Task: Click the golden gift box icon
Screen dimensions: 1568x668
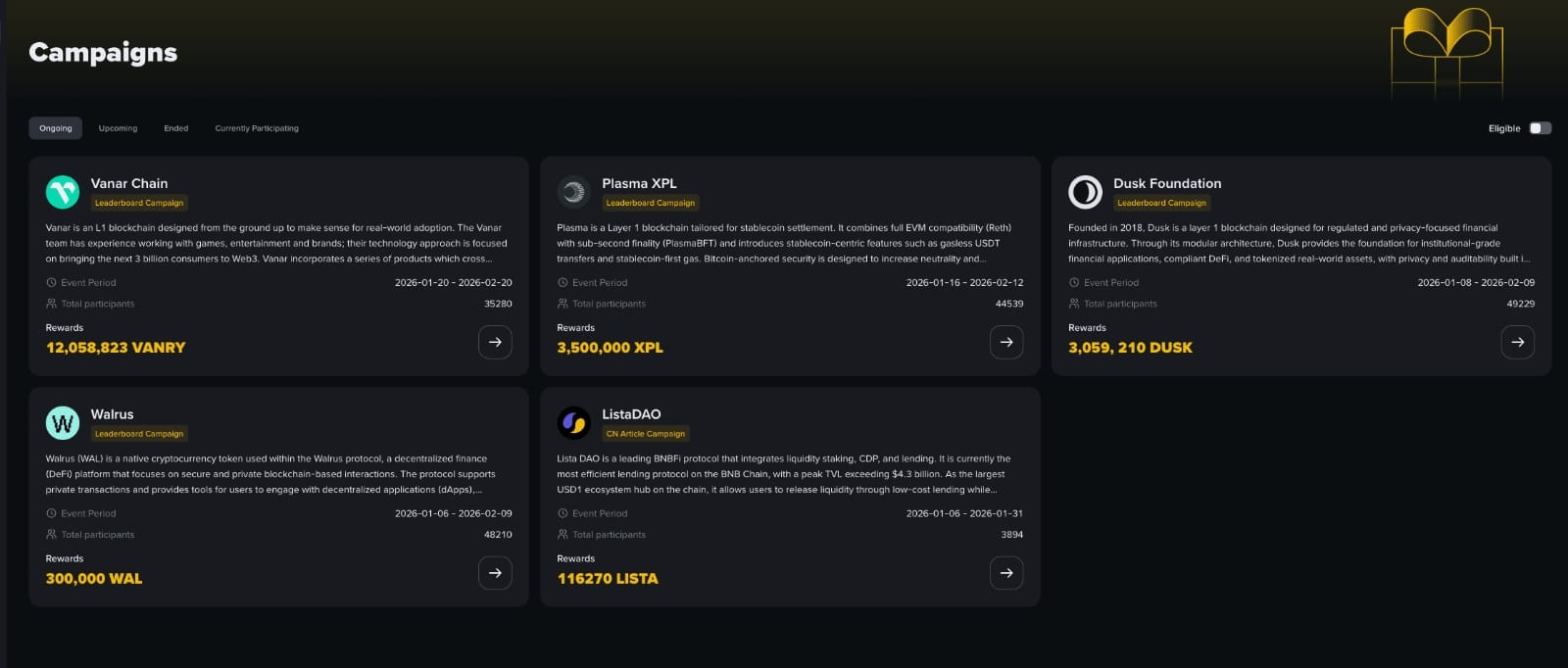Action: coord(1446,53)
